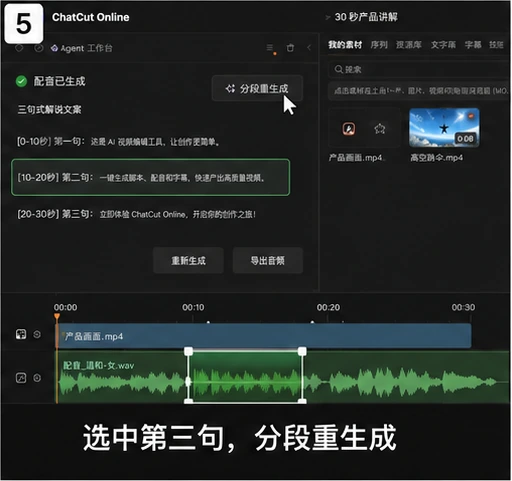Click the magnifier icon in the search field
This screenshot has width=512, height=481.
click(x=338, y=69)
